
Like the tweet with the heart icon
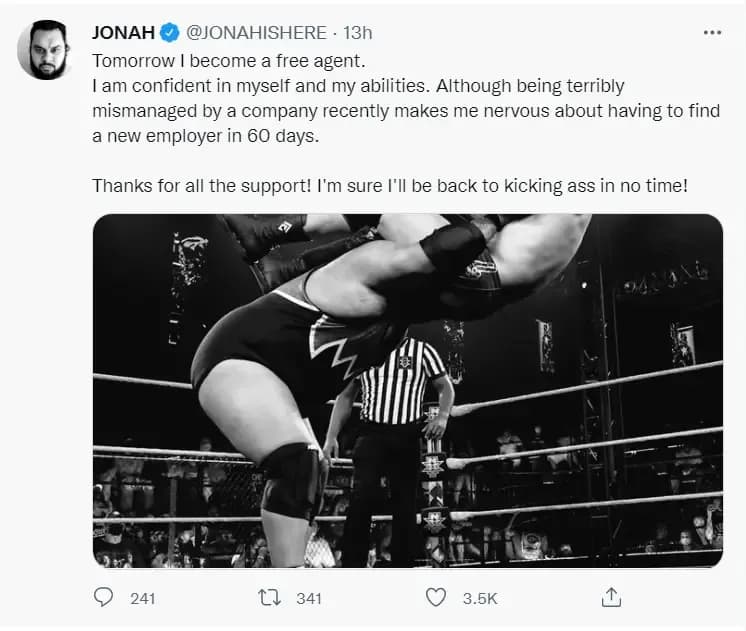coord(436,597)
